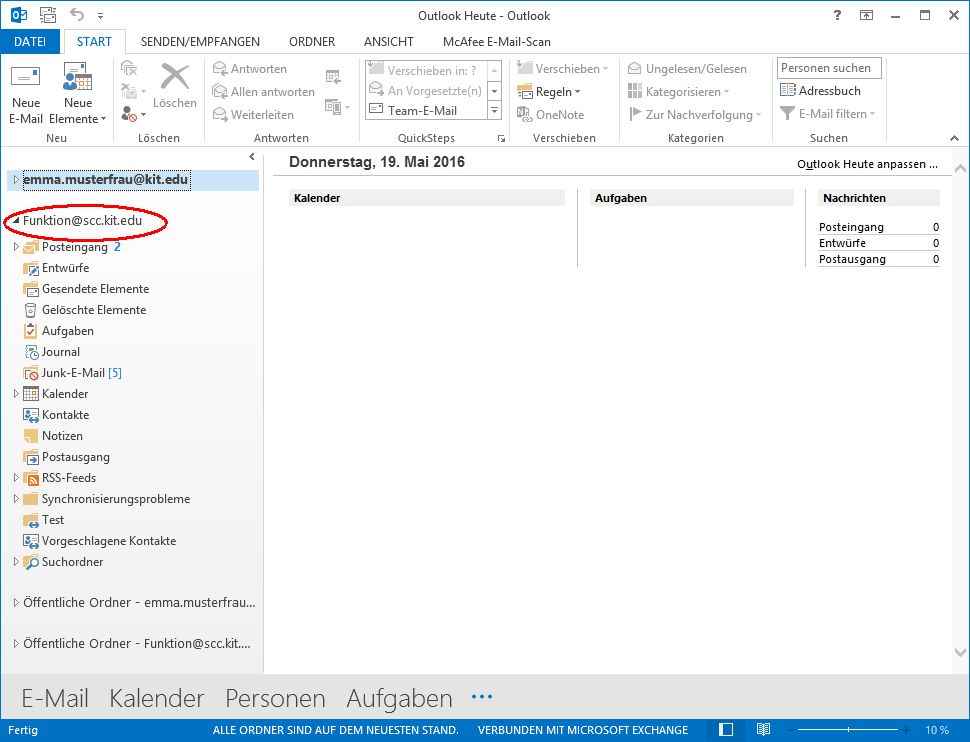The height and width of the screenshot is (742, 970).
Task: Open the Gelöschte Elemente folder
Action: click(x=94, y=310)
